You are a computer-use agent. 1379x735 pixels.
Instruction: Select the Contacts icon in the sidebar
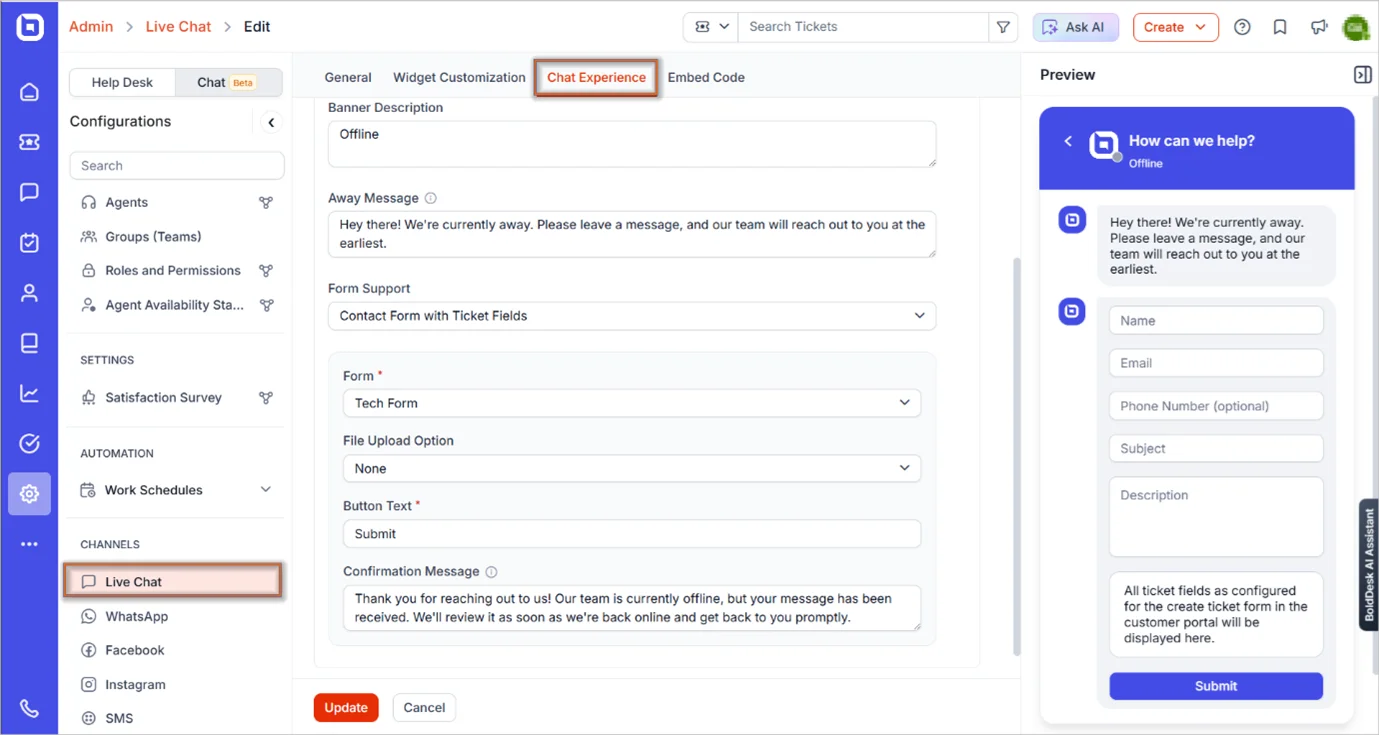(28, 292)
